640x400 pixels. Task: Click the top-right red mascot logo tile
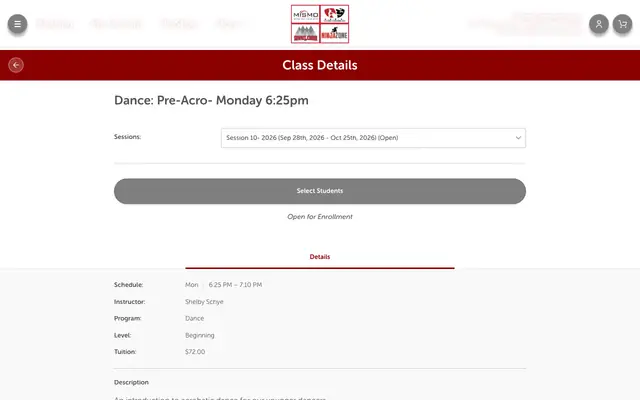(334, 14)
